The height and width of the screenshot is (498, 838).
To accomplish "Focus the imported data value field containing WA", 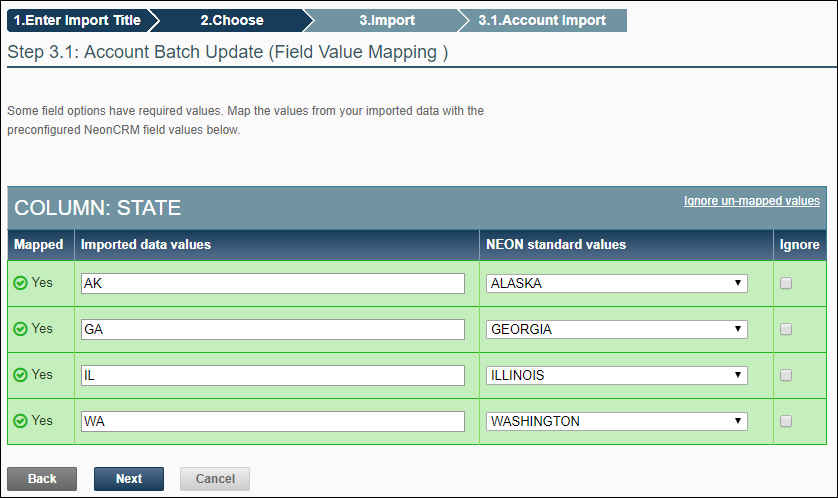I will point(273,421).
